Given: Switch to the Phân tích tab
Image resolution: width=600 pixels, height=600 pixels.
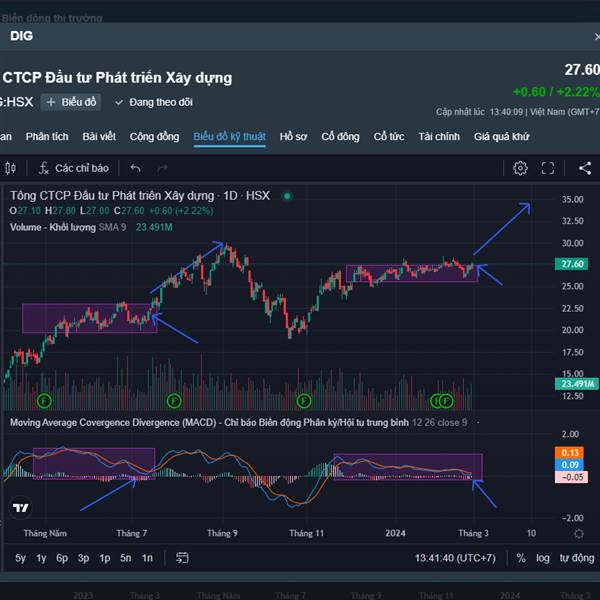Looking at the screenshot, I should tap(47, 137).
